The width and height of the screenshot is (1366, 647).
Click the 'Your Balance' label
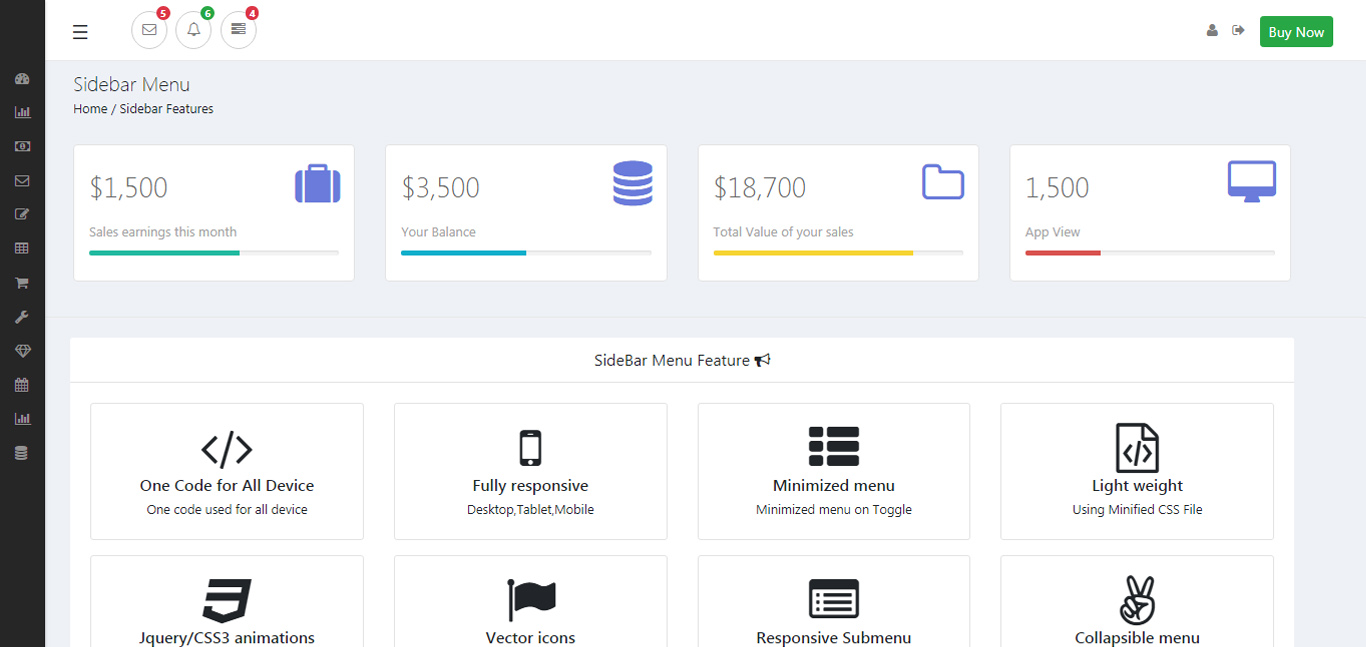(x=438, y=232)
